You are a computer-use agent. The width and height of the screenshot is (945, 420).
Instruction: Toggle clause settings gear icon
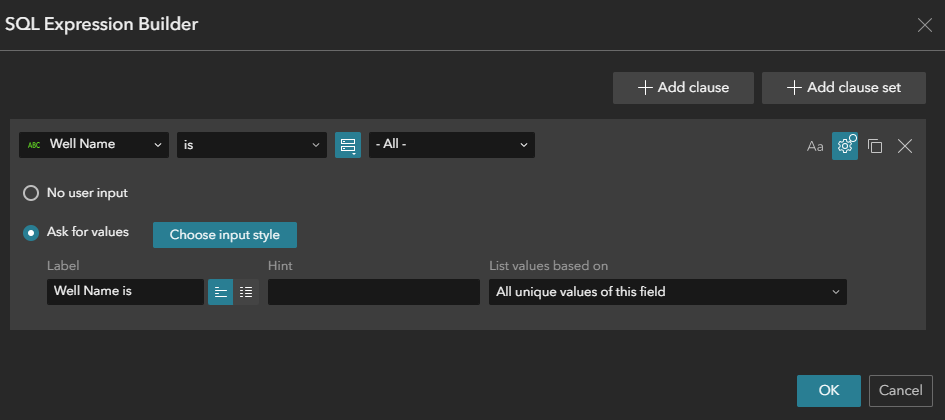[x=845, y=146]
